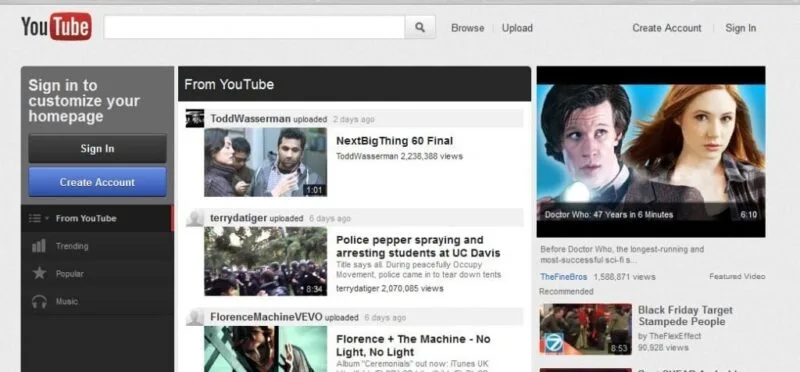800x372 pixels.
Task: Open Police pepper spraying video title
Action: (418, 246)
